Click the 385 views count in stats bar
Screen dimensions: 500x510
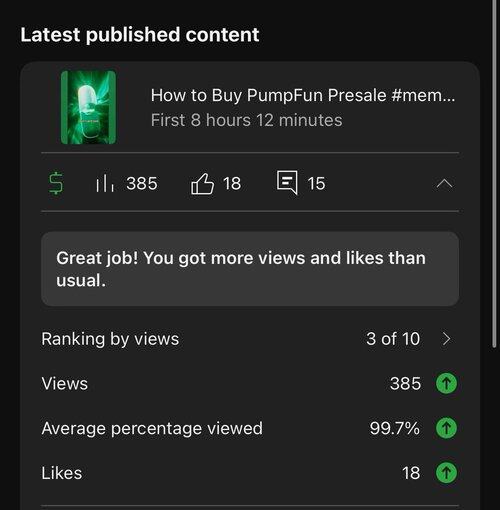pos(142,183)
